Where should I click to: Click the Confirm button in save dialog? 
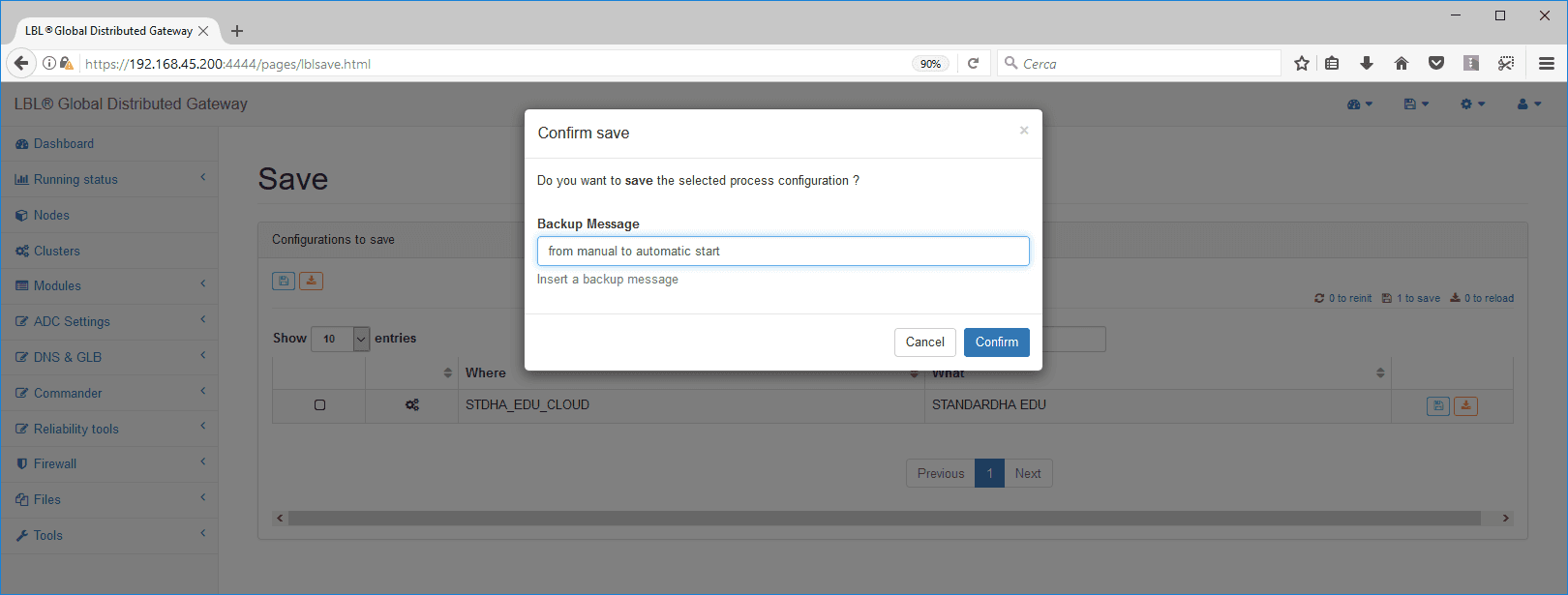pyautogui.click(x=996, y=342)
